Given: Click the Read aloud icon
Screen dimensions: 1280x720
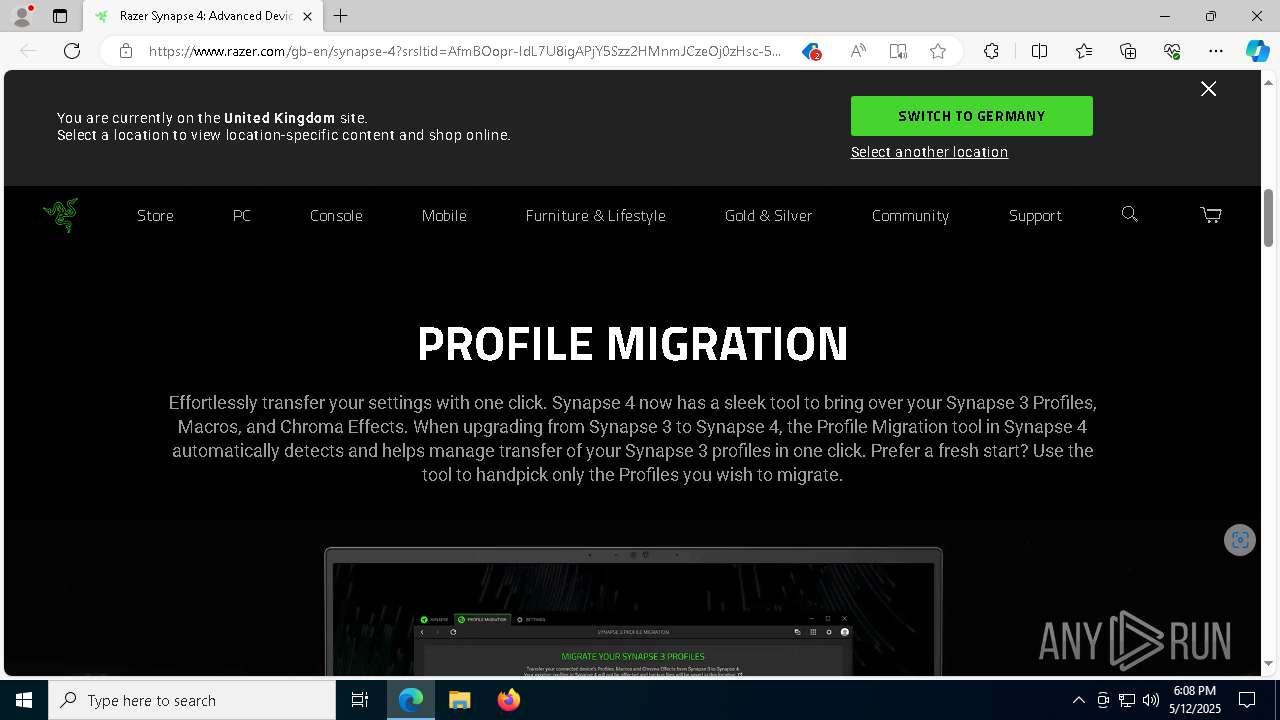Looking at the screenshot, I should [x=858, y=51].
